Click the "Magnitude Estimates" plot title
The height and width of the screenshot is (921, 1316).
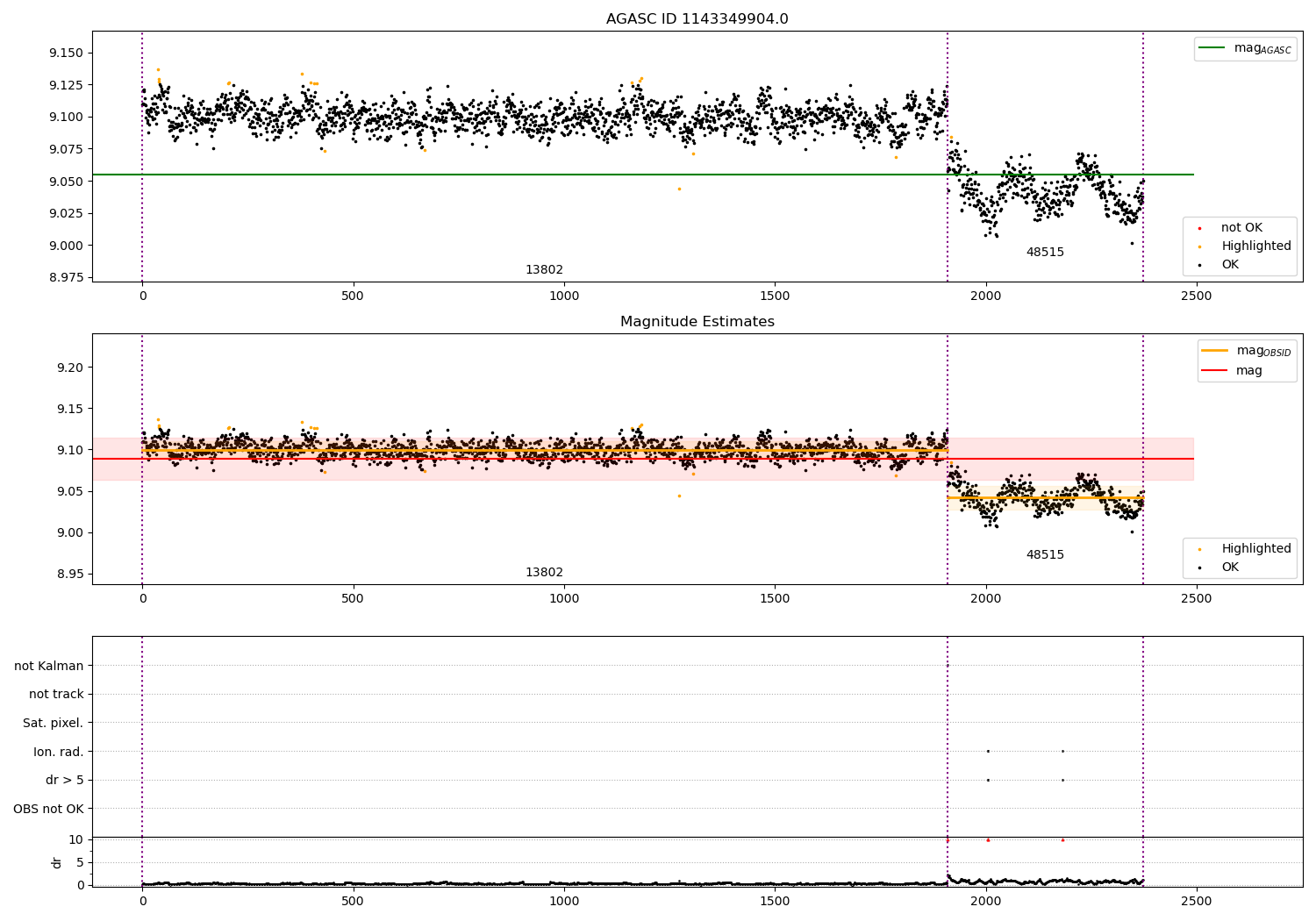pos(697,322)
